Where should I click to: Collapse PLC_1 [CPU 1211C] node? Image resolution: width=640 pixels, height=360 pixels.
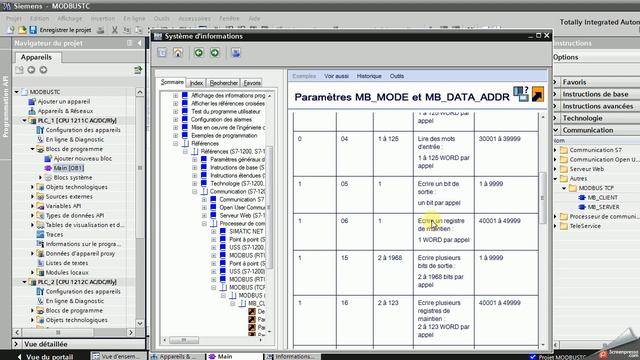[x=24, y=120]
